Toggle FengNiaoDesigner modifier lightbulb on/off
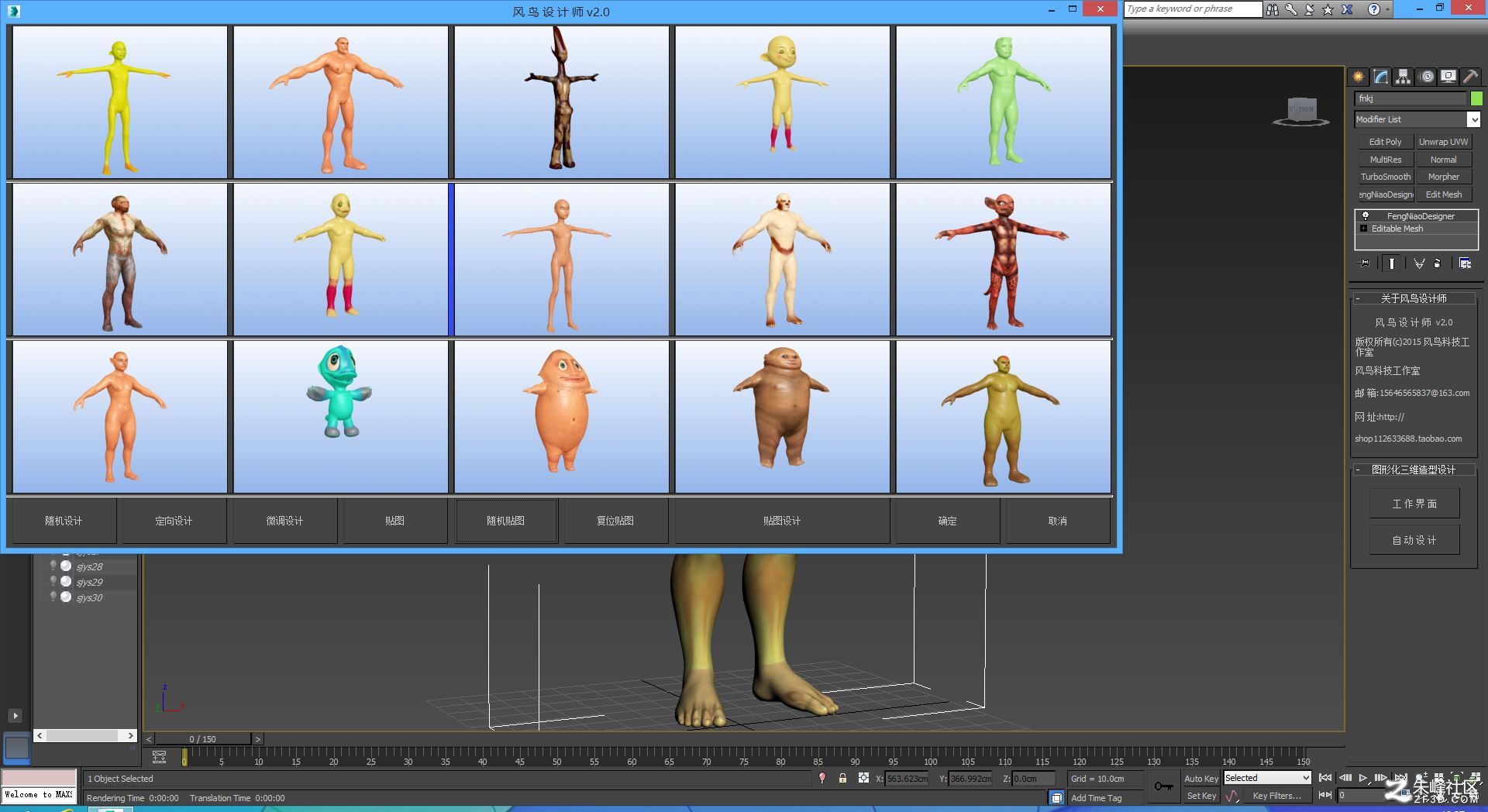This screenshot has width=1488, height=812. [1365, 216]
